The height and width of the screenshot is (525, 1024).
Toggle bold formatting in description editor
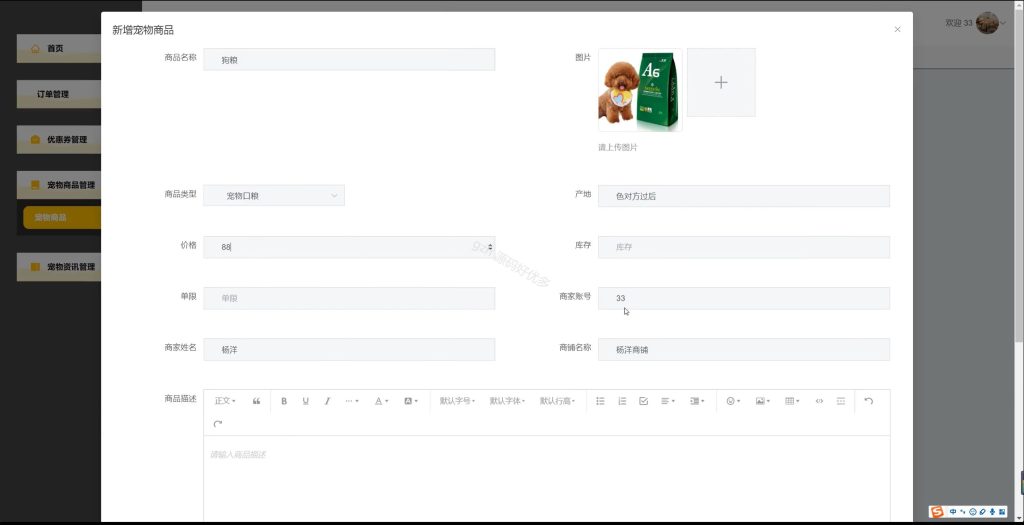point(284,401)
